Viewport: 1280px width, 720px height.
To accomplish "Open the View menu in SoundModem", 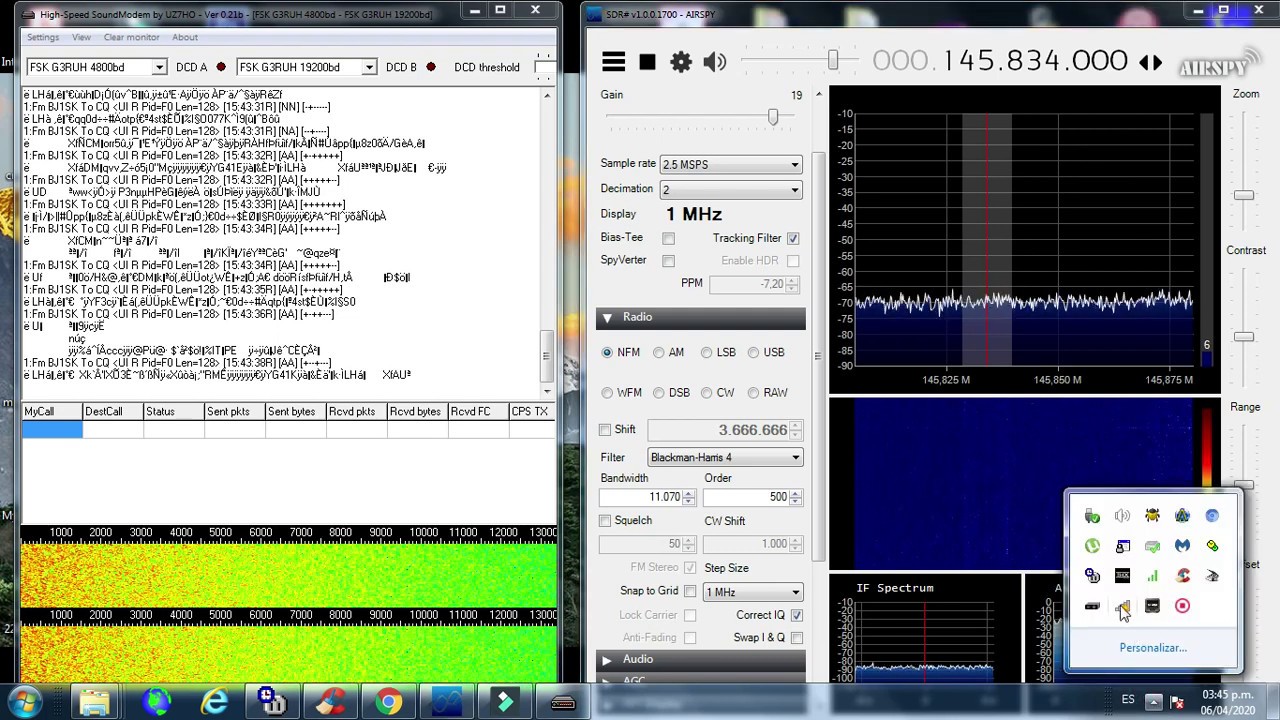I will point(81,37).
